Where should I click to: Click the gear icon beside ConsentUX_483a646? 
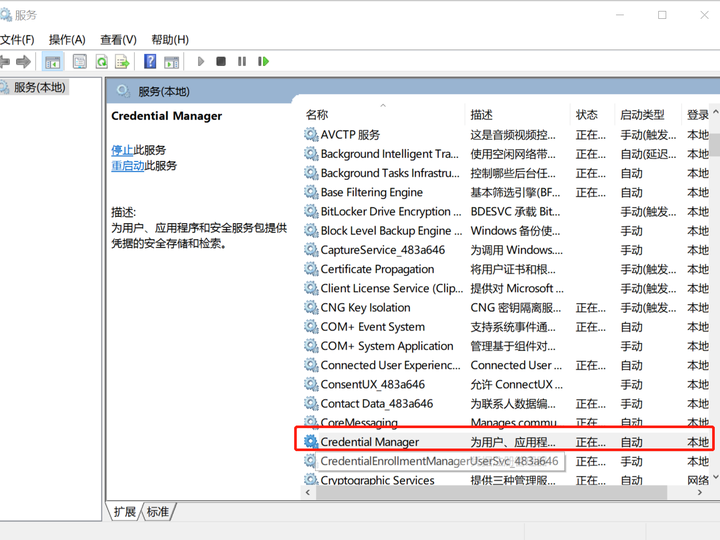311,384
